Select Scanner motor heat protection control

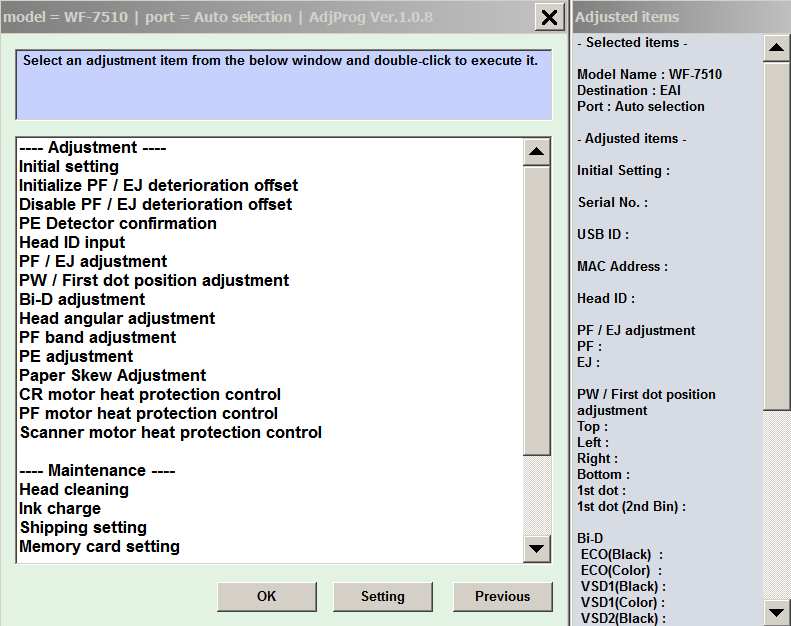click(171, 432)
